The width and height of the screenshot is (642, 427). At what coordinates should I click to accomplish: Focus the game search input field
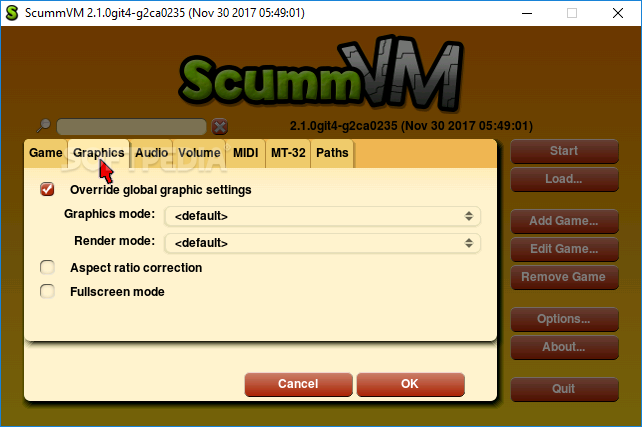click(131, 127)
